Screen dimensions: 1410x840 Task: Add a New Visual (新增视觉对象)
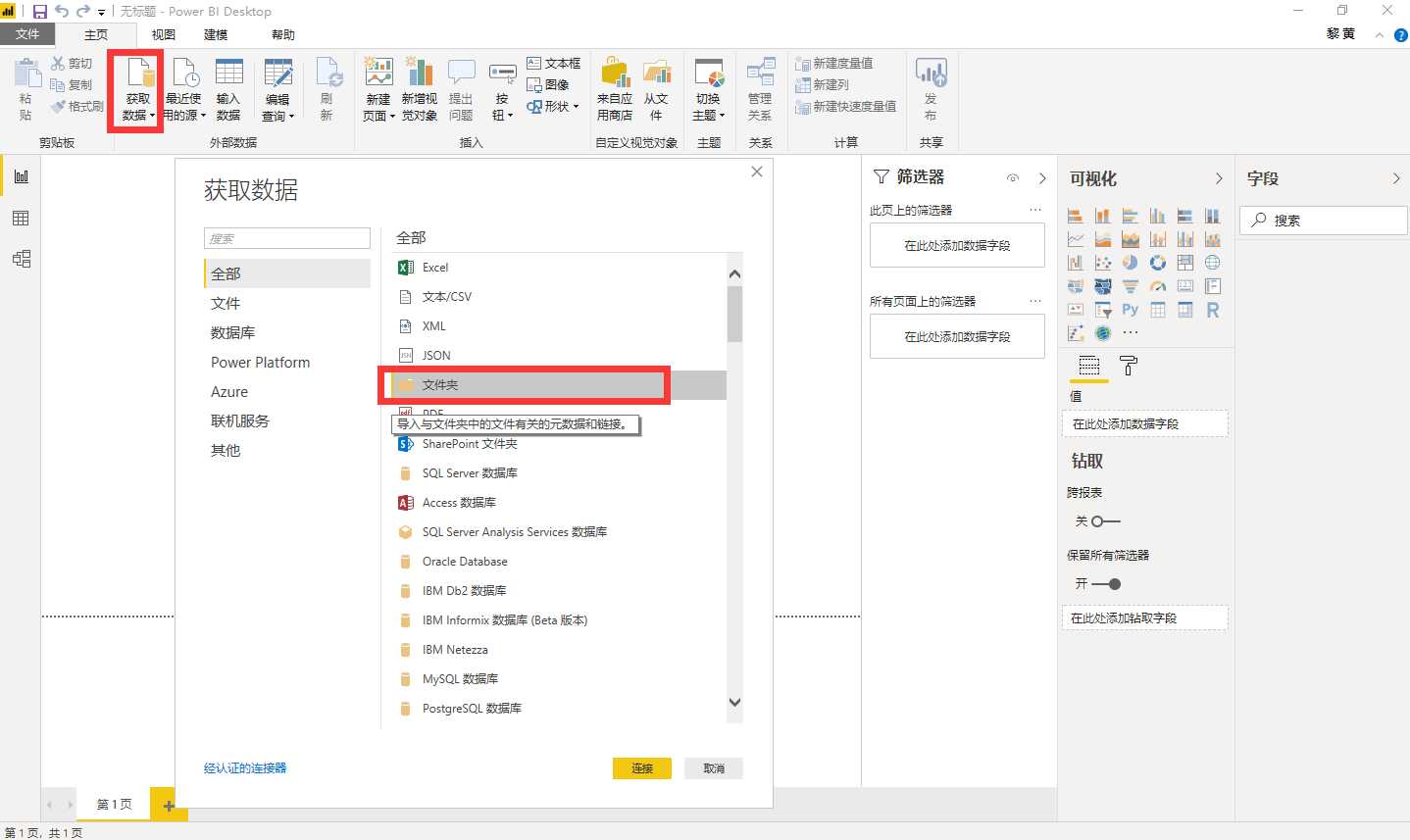(420, 90)
